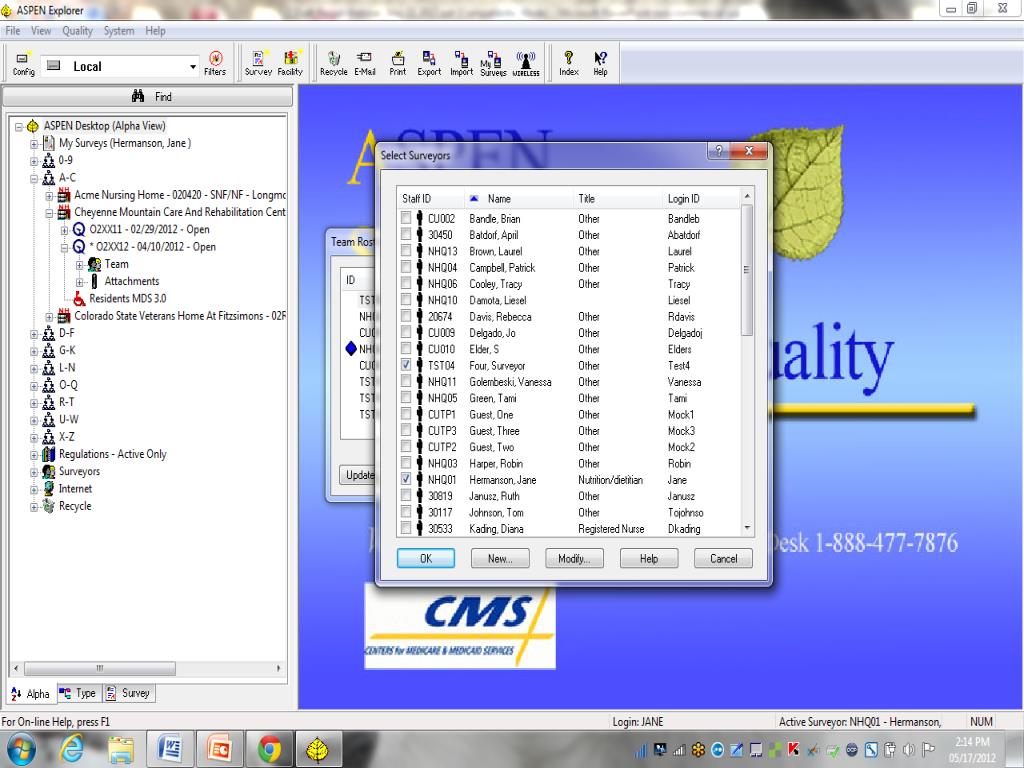Screen dimensions: 1024x768
Task: Click the Login ID column header
Action: click(x=701, y=199)
